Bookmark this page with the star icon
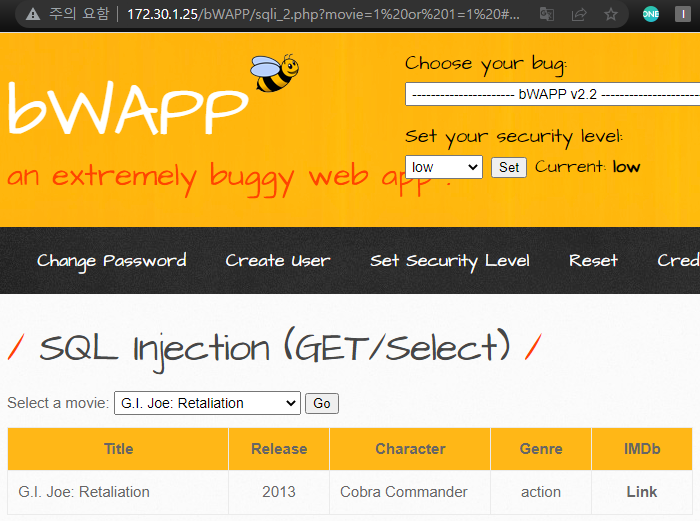Viewport: 700px width, 521px height. (611, 14)
